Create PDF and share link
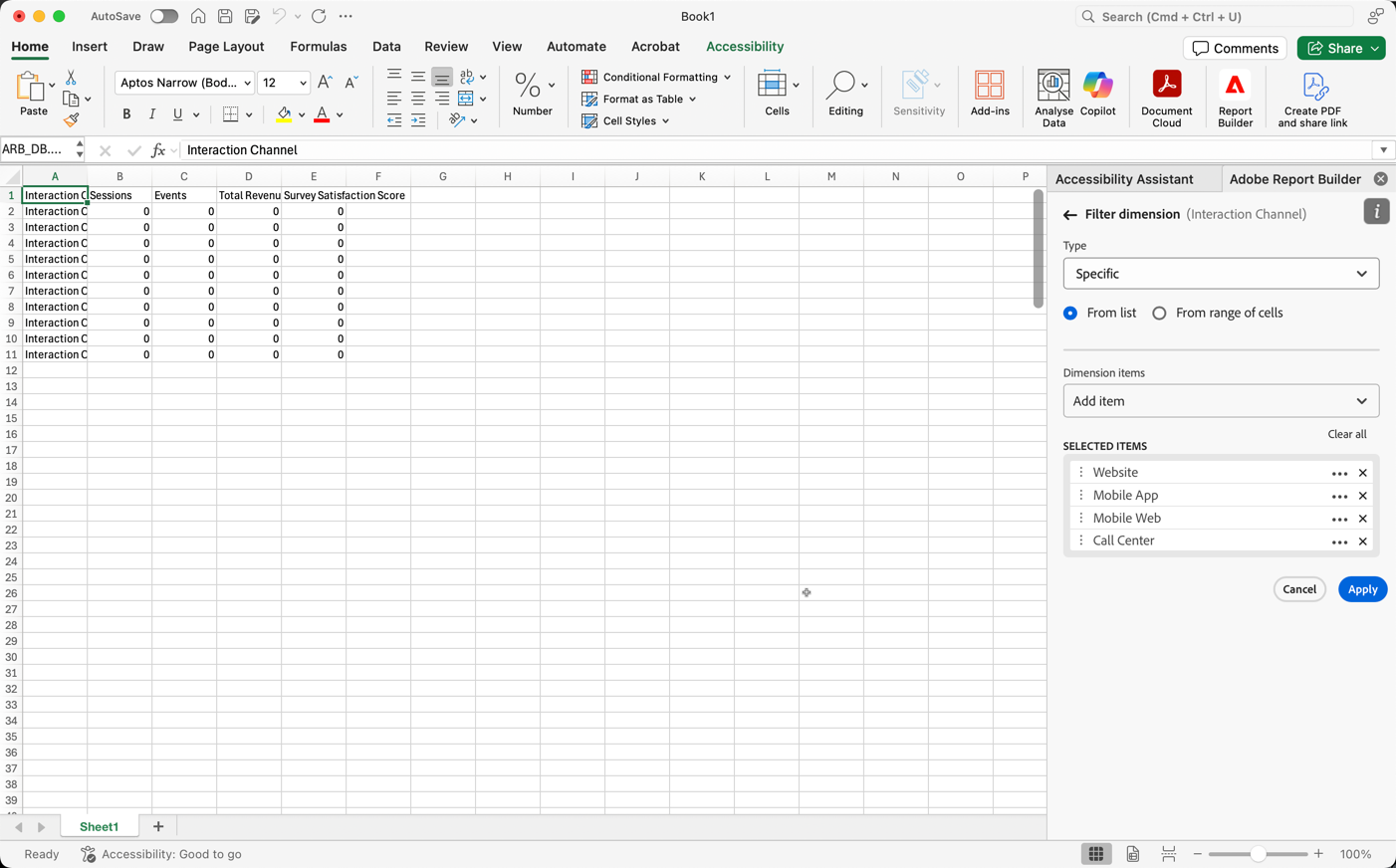Image resolution: width=1396 pixels, height=868 pixels. click(x=1312, y=99)
